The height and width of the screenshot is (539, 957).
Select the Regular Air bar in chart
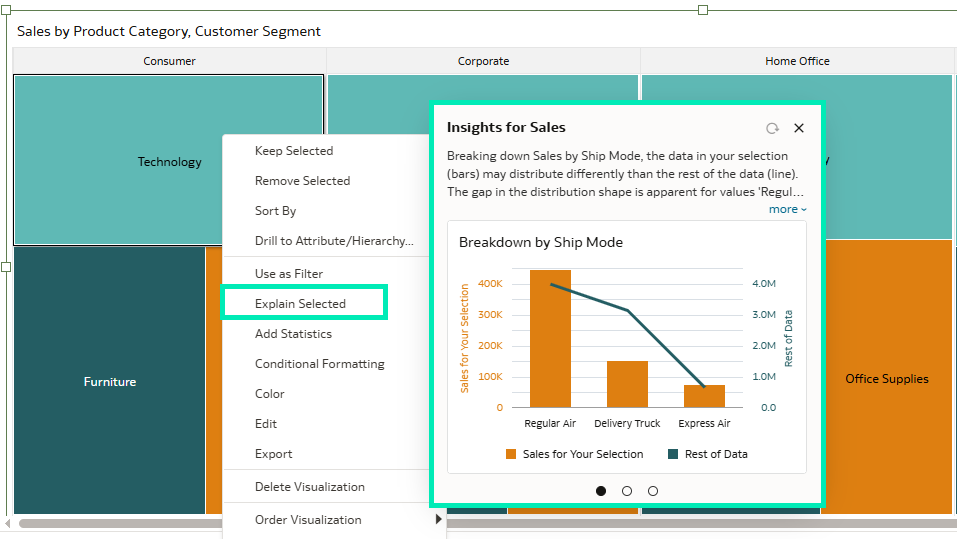(x=550, y=338)
